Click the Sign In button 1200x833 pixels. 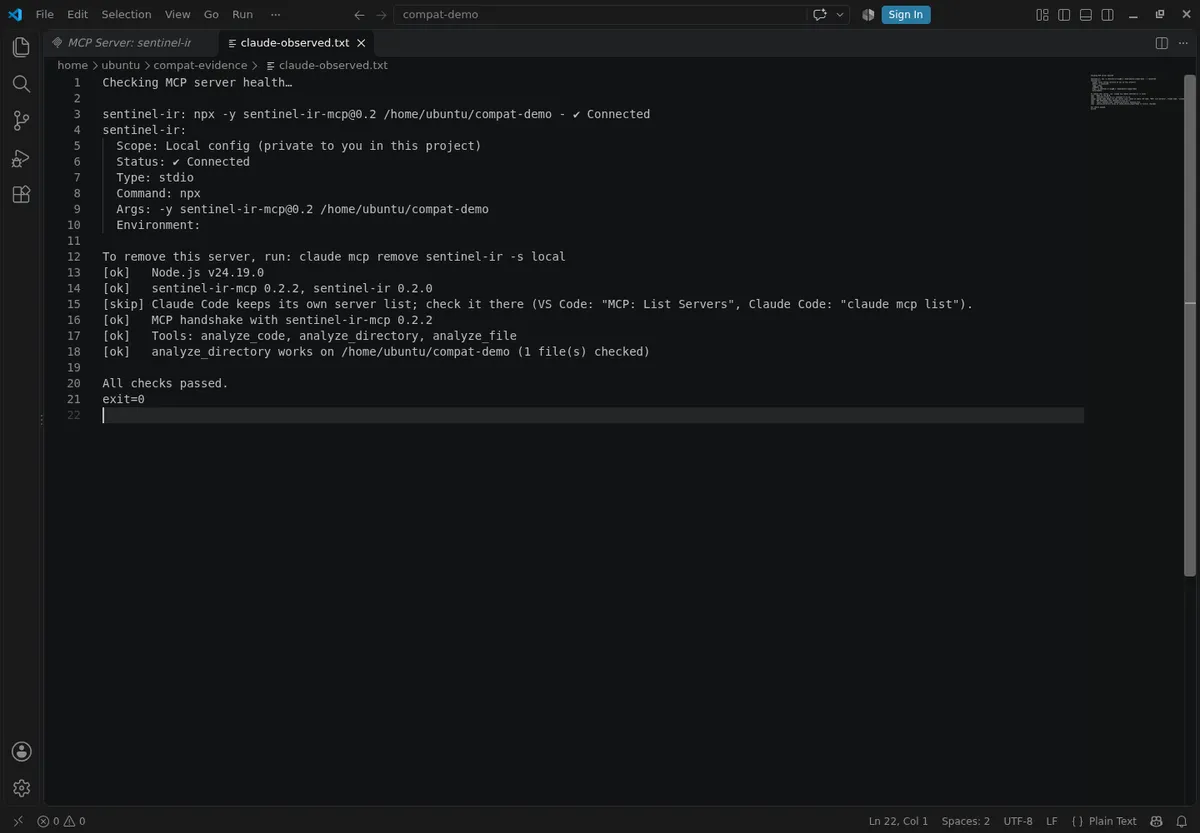(x=906, y=15)
